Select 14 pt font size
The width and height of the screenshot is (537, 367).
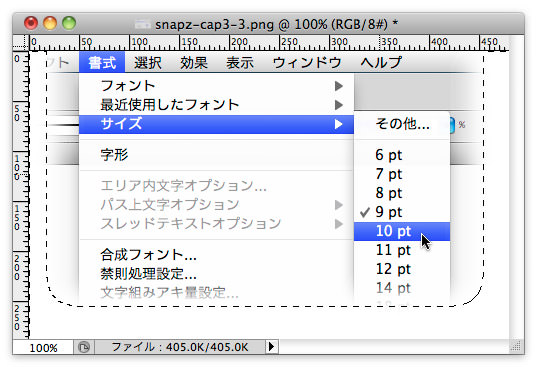coord(402,288)
